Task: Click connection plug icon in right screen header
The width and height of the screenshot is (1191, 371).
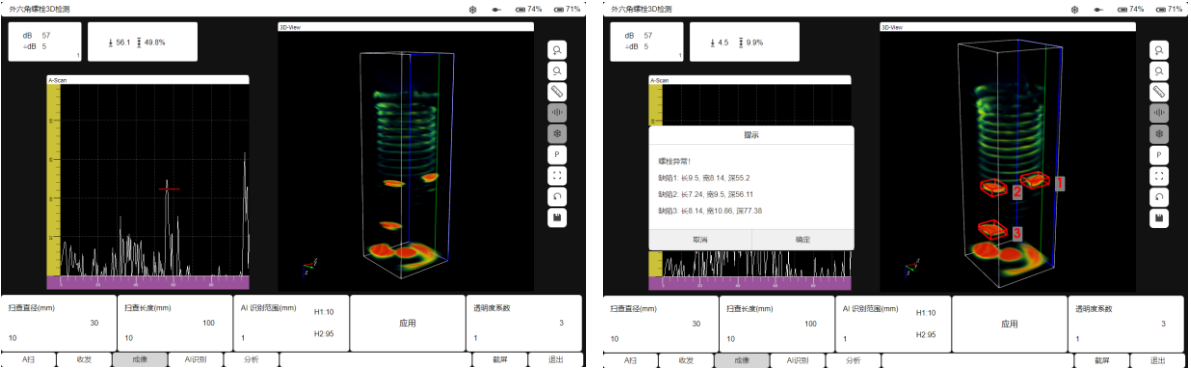Action: tap(1098, 9)
